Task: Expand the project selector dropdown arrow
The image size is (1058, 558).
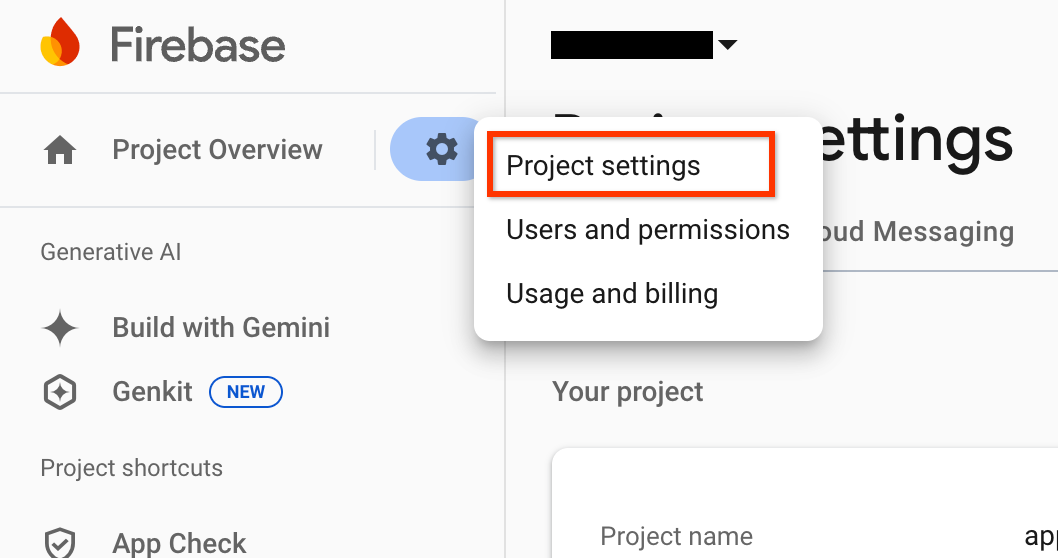Action: click(x=728, y=45)
